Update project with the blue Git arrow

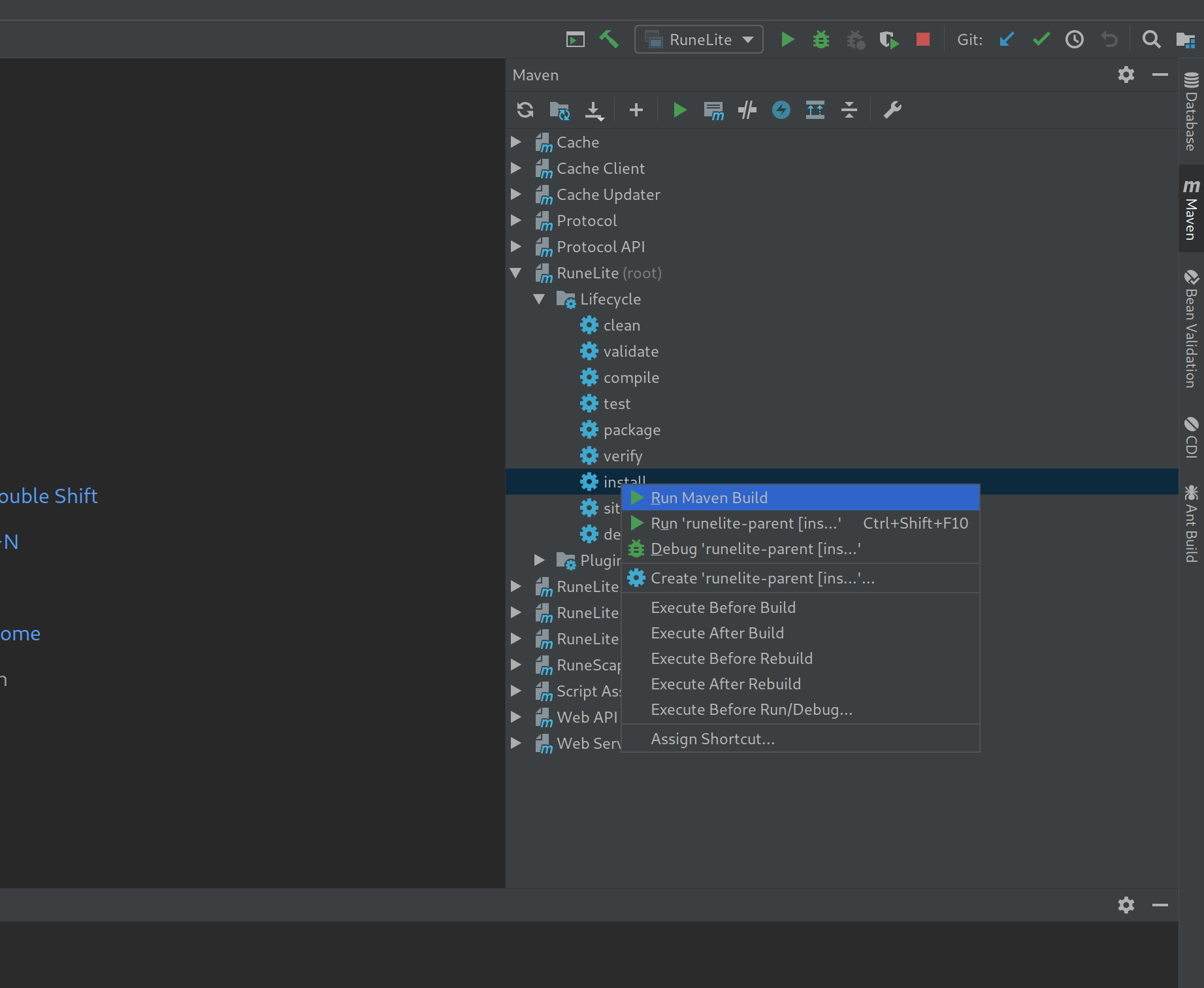pyautogui.click(x=1007, y=40)
